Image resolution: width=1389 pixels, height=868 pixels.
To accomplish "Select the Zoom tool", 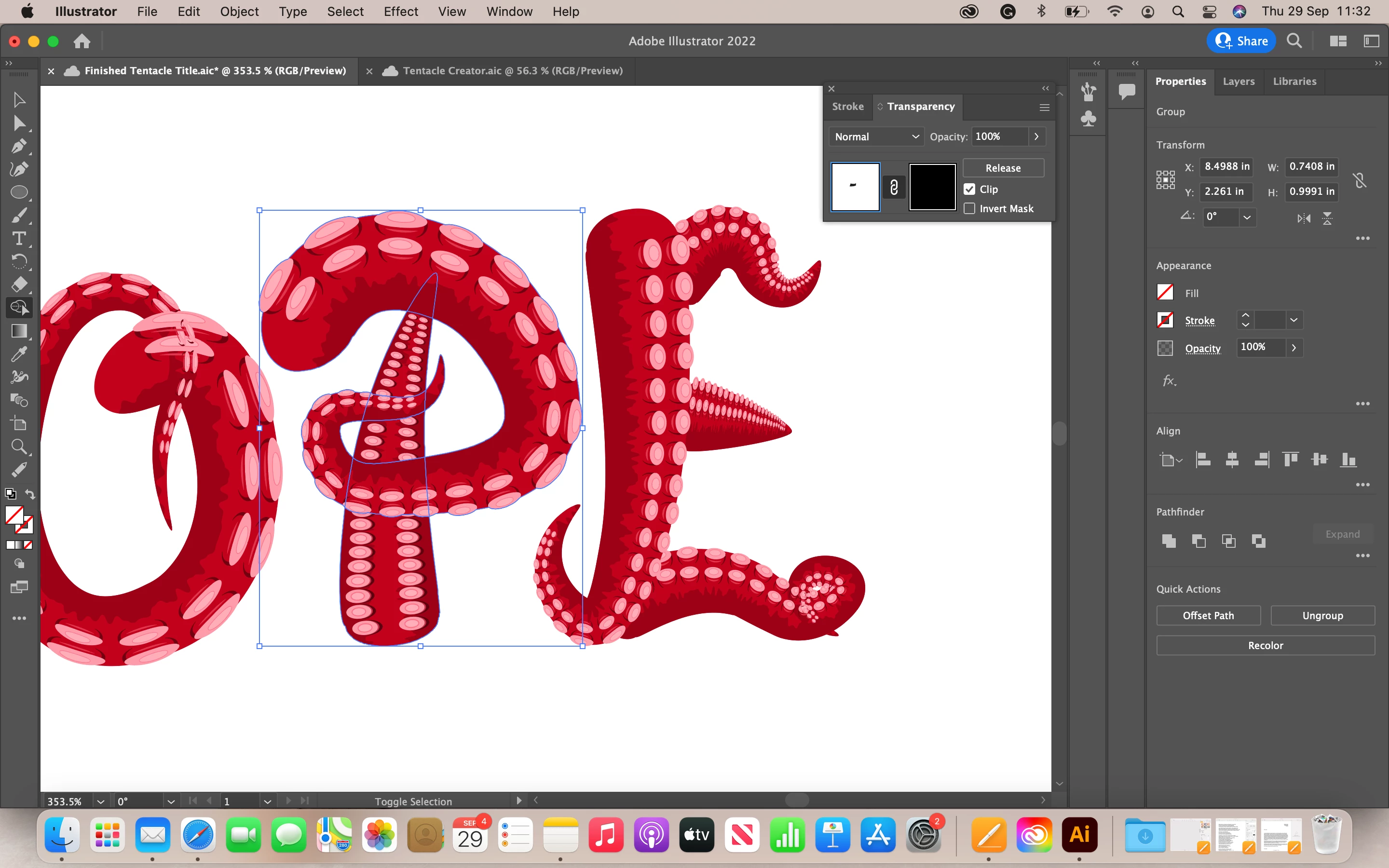I will 19,447.
